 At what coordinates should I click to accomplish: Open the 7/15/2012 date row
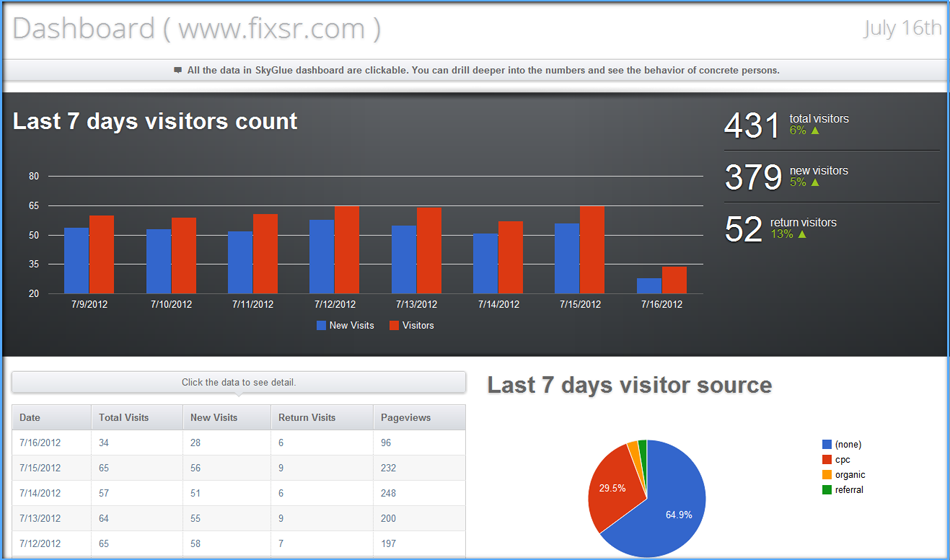point(40,468)
